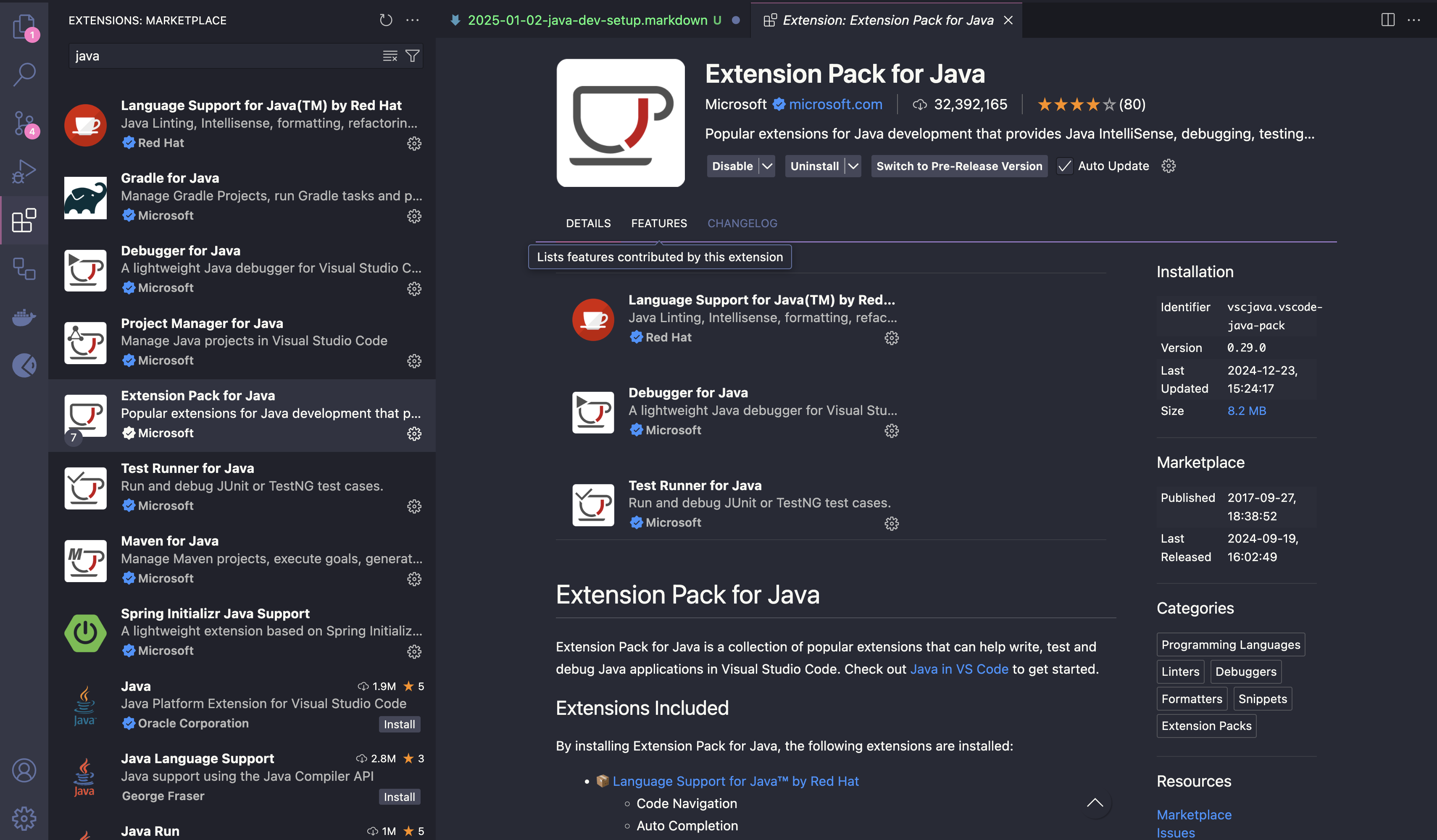1437x840 pixels.
Task: Click the Snippets category tag
Action: (x=1262, y=699)
